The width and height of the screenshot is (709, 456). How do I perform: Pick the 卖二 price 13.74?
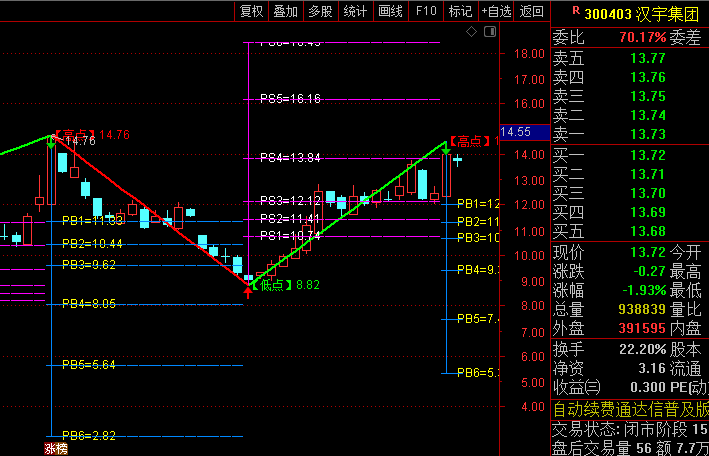point(648,115)
